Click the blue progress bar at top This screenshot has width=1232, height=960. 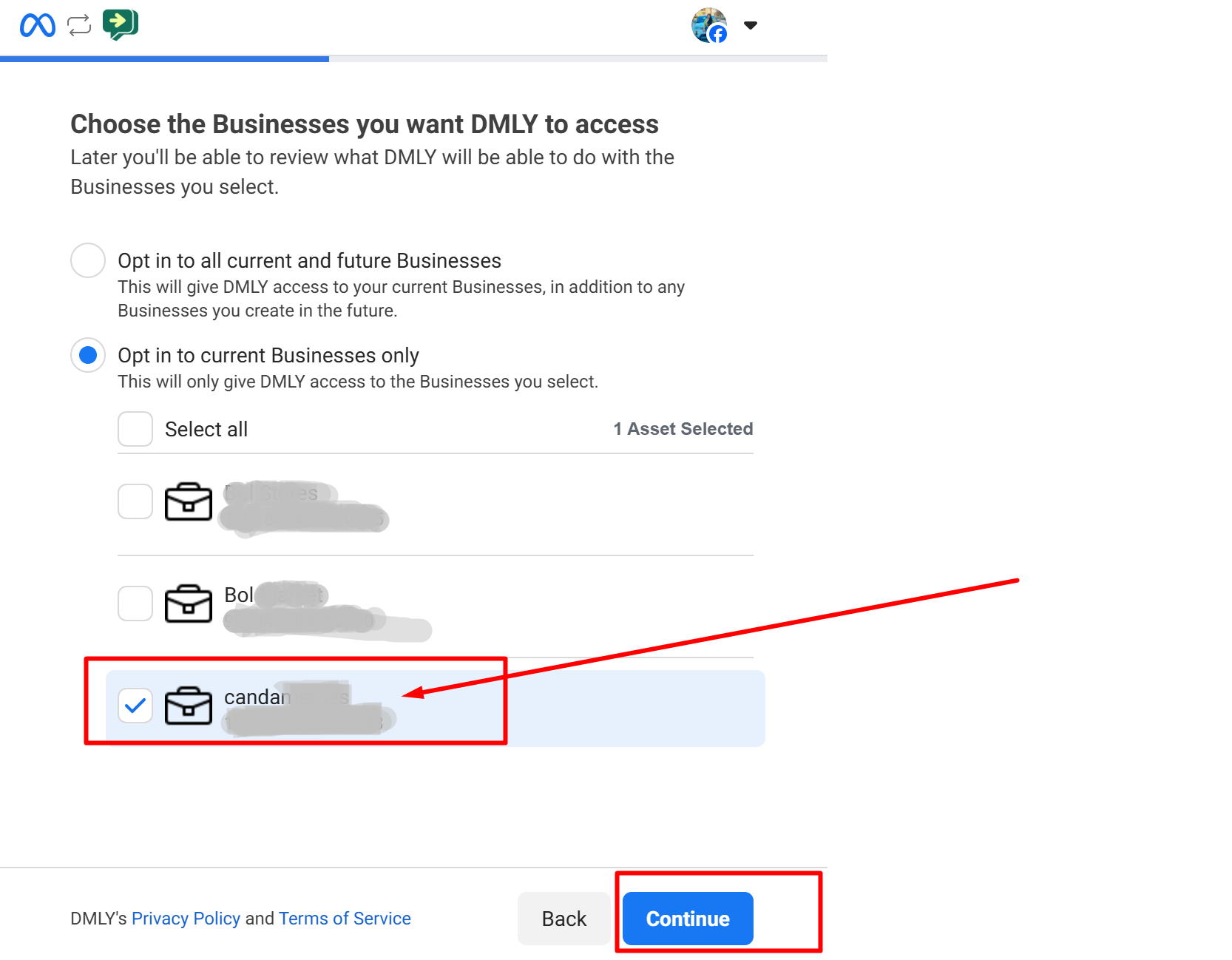coord(164,58)
